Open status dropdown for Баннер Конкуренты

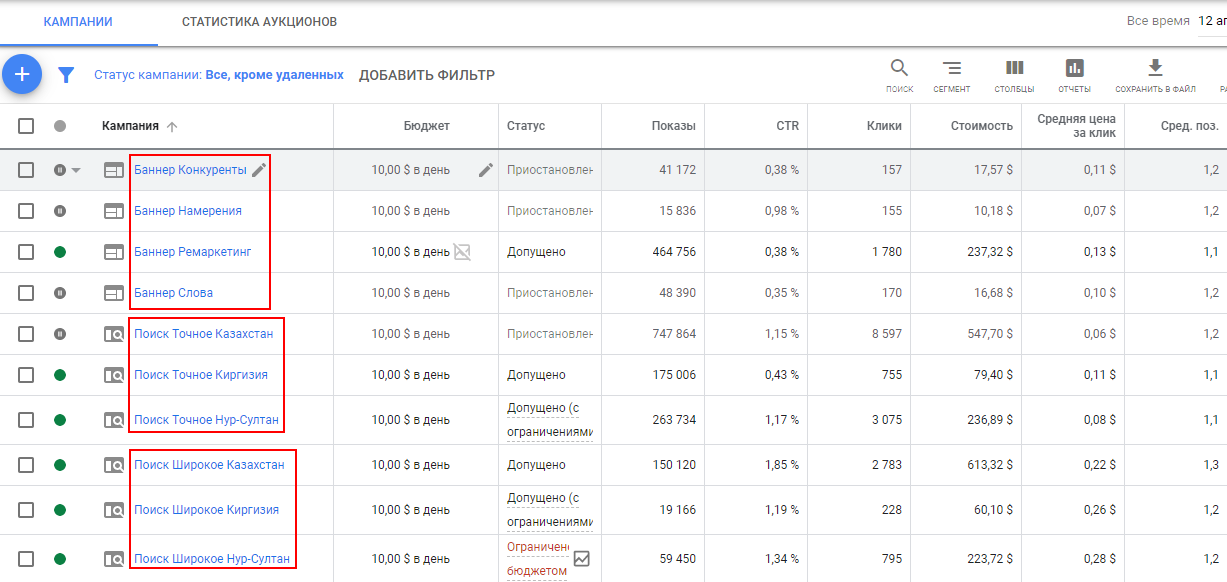click(76, 171)
